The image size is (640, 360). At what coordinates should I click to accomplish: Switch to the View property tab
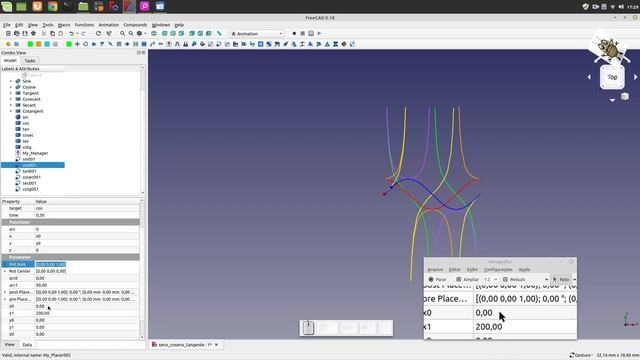tap(9, 345)
